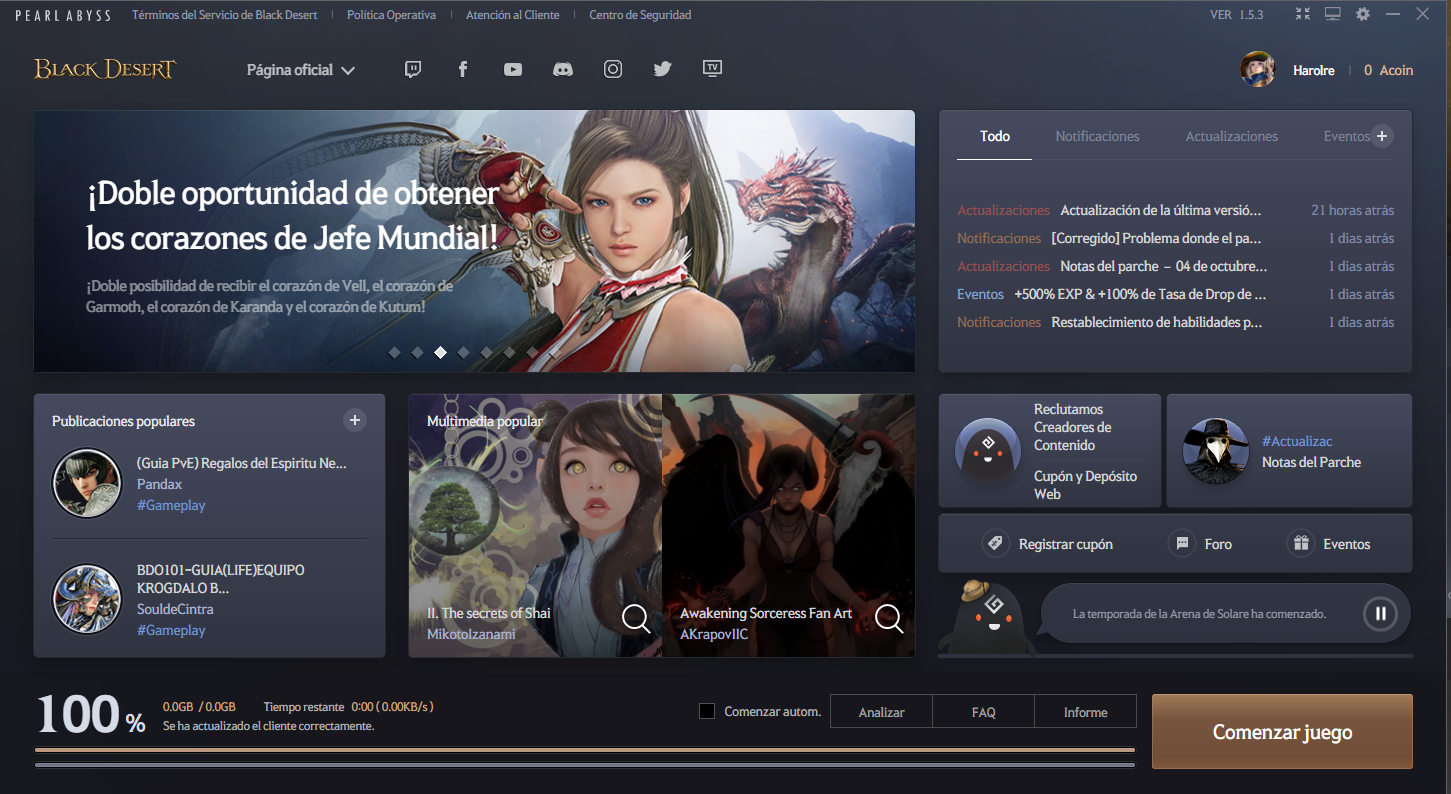
Task: Click the Instagram icon
Action: [x=612, y=68]
